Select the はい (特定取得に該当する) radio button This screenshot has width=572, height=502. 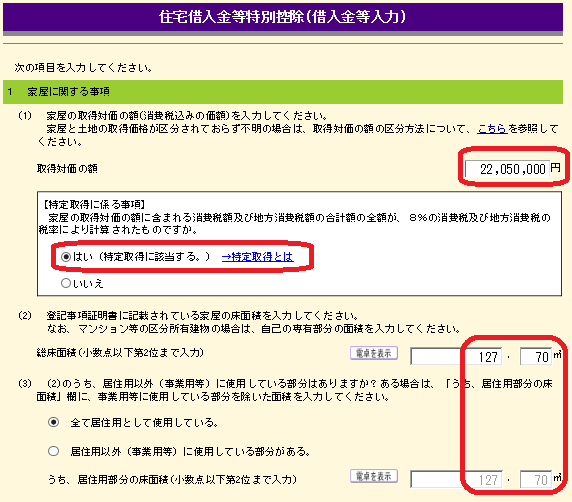(66, 257)
